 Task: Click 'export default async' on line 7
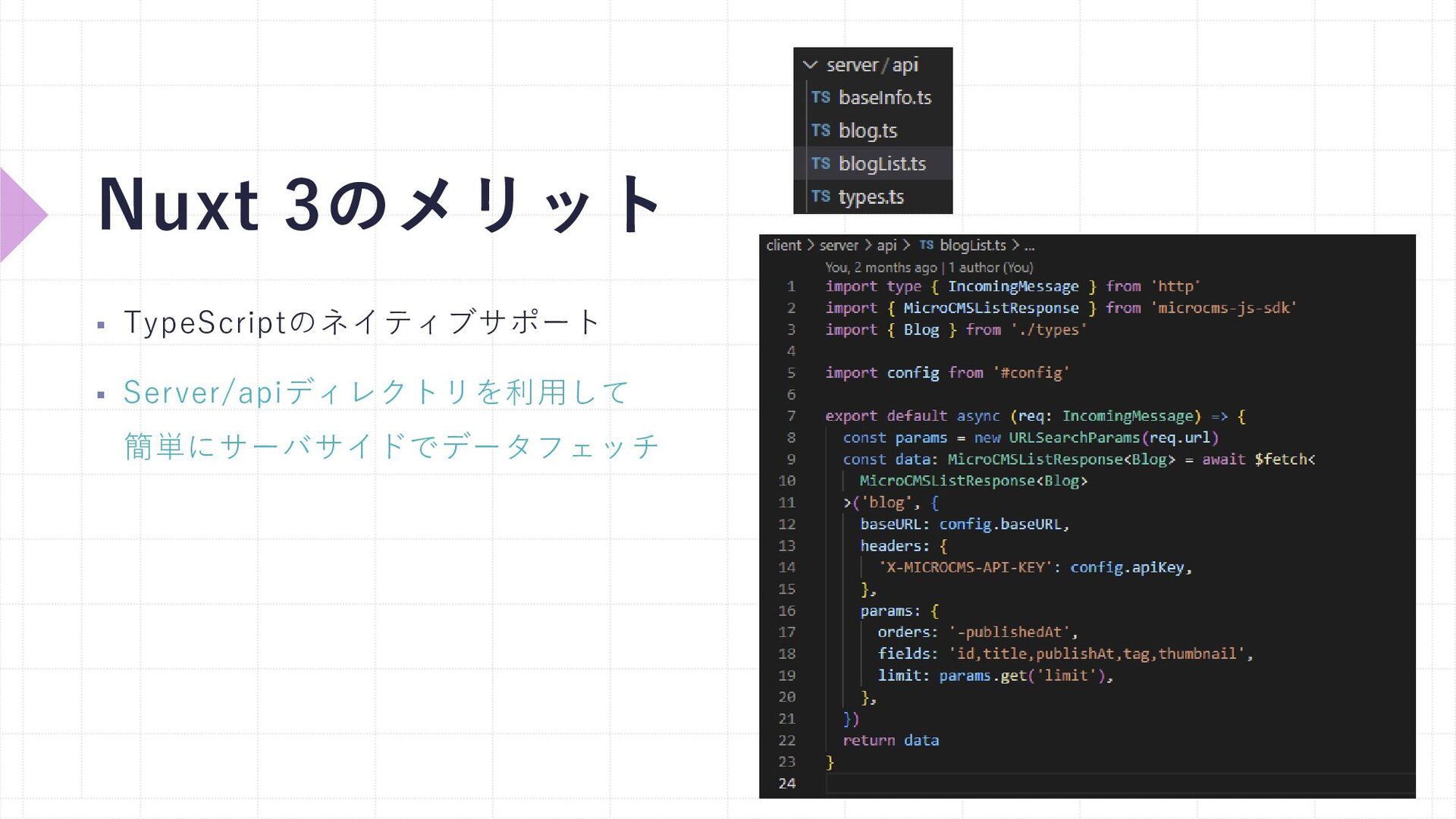913,416
